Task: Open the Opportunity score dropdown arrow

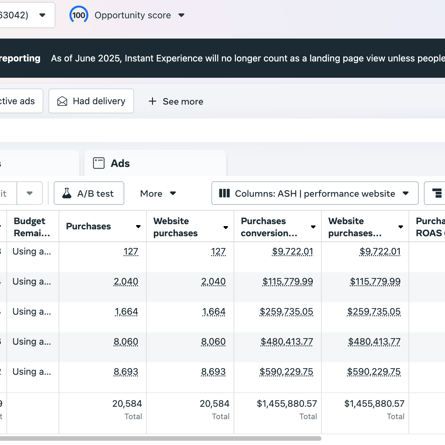Action: click(x=181, y=15)
